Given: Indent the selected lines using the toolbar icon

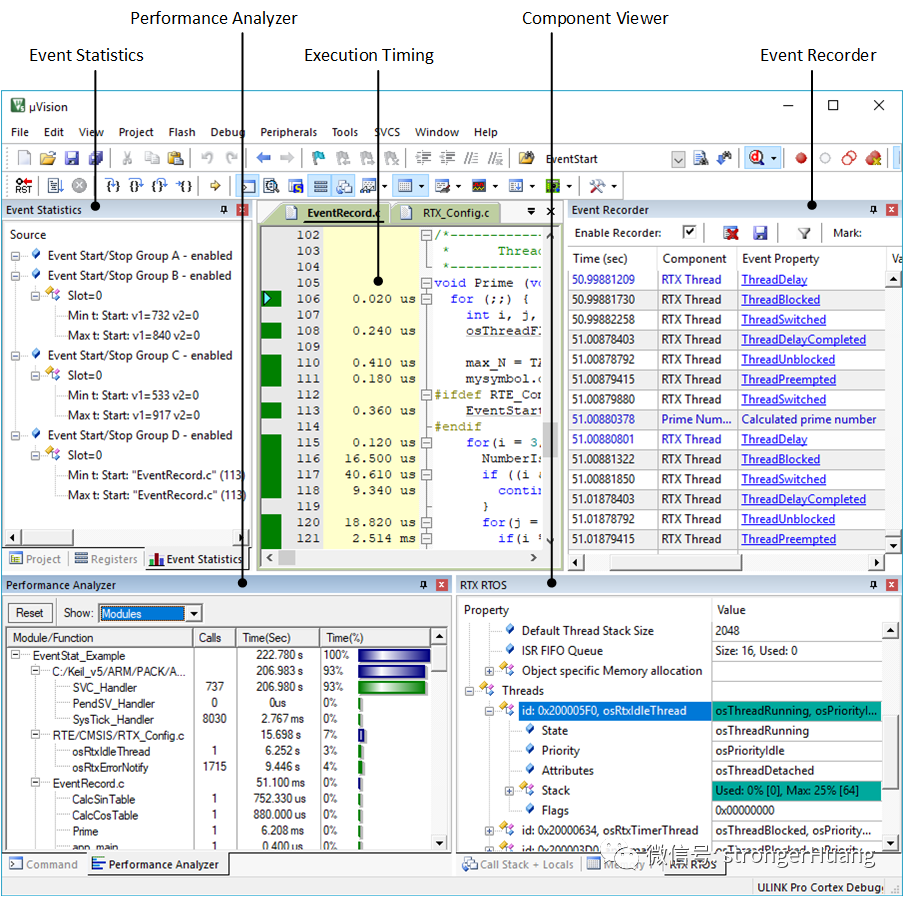Looking at the screenshot, I should pyautogui.click(x=423, y=157).
